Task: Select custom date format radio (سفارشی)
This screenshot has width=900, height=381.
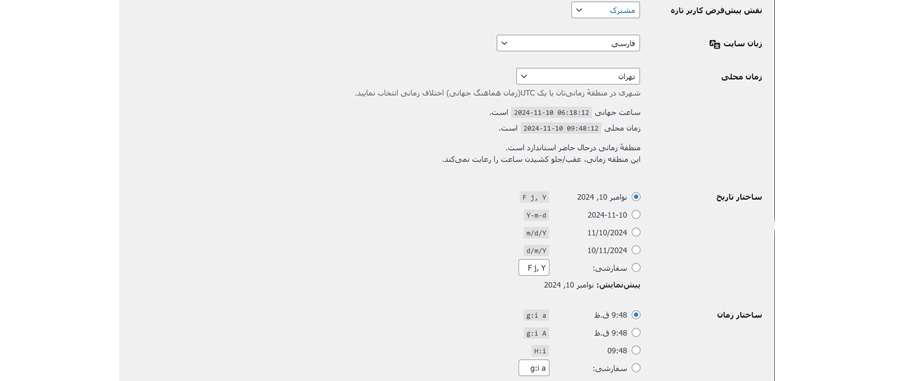Action: pyautogui.click(x=636, y=268)
